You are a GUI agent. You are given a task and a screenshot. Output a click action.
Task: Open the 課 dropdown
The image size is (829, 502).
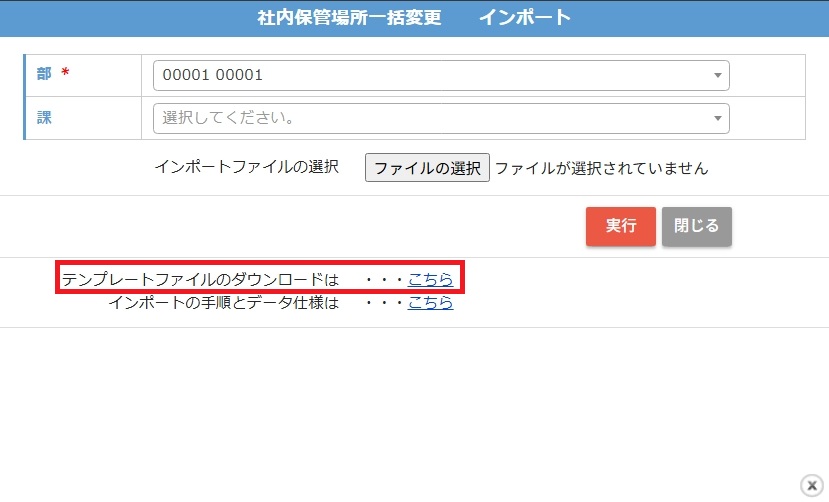pos(430,118)
